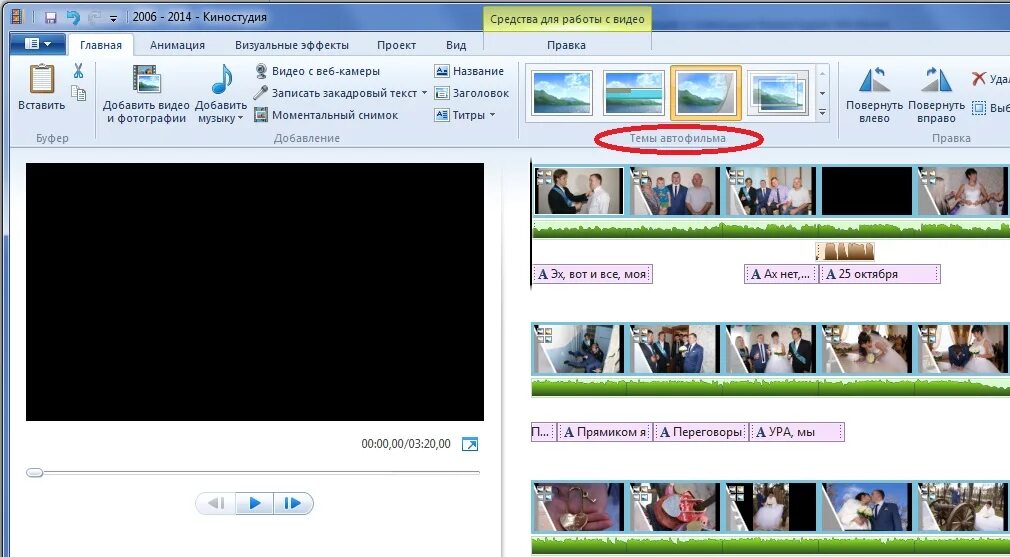Open the Правка video tools tab
1010x557 pixels.
coord(566,45)
